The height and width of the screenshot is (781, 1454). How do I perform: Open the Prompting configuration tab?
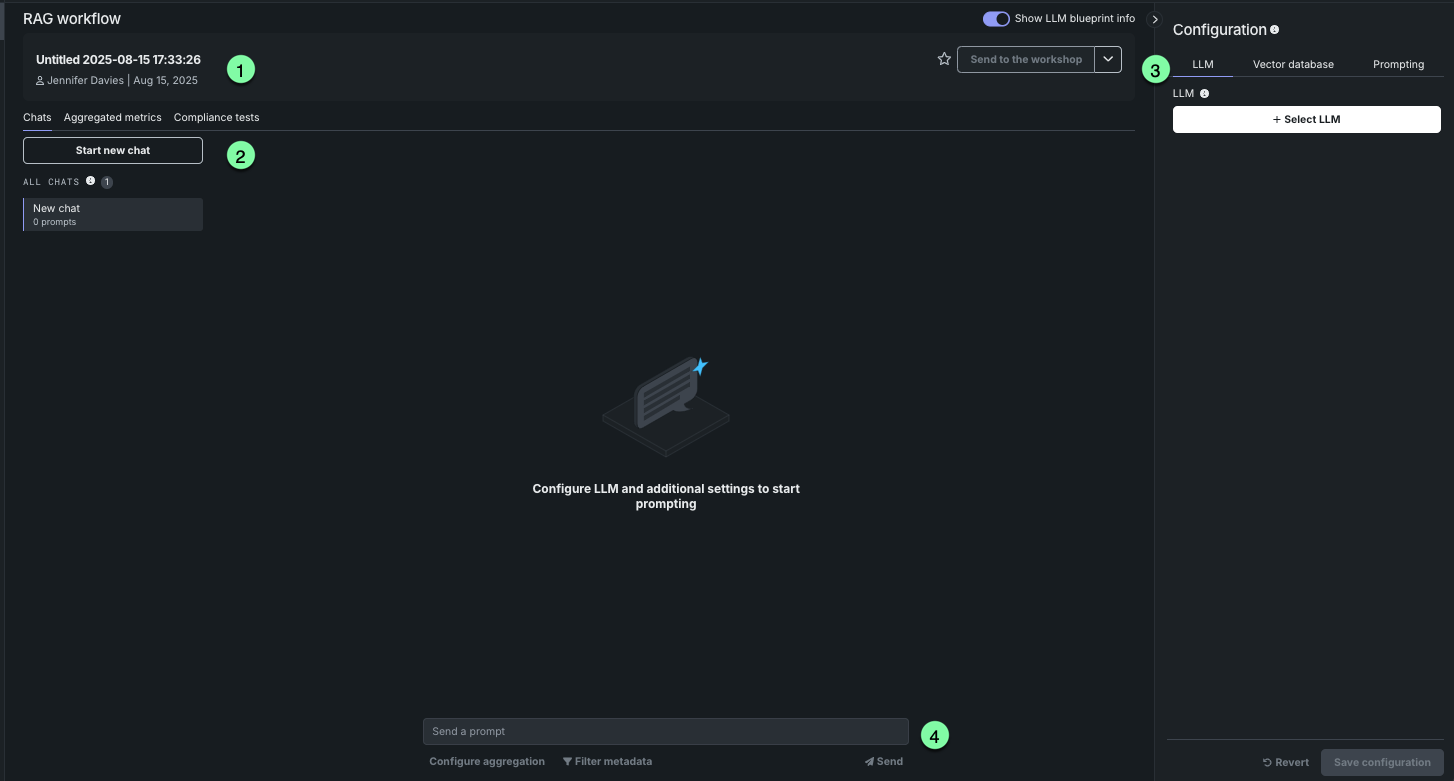1398,64
